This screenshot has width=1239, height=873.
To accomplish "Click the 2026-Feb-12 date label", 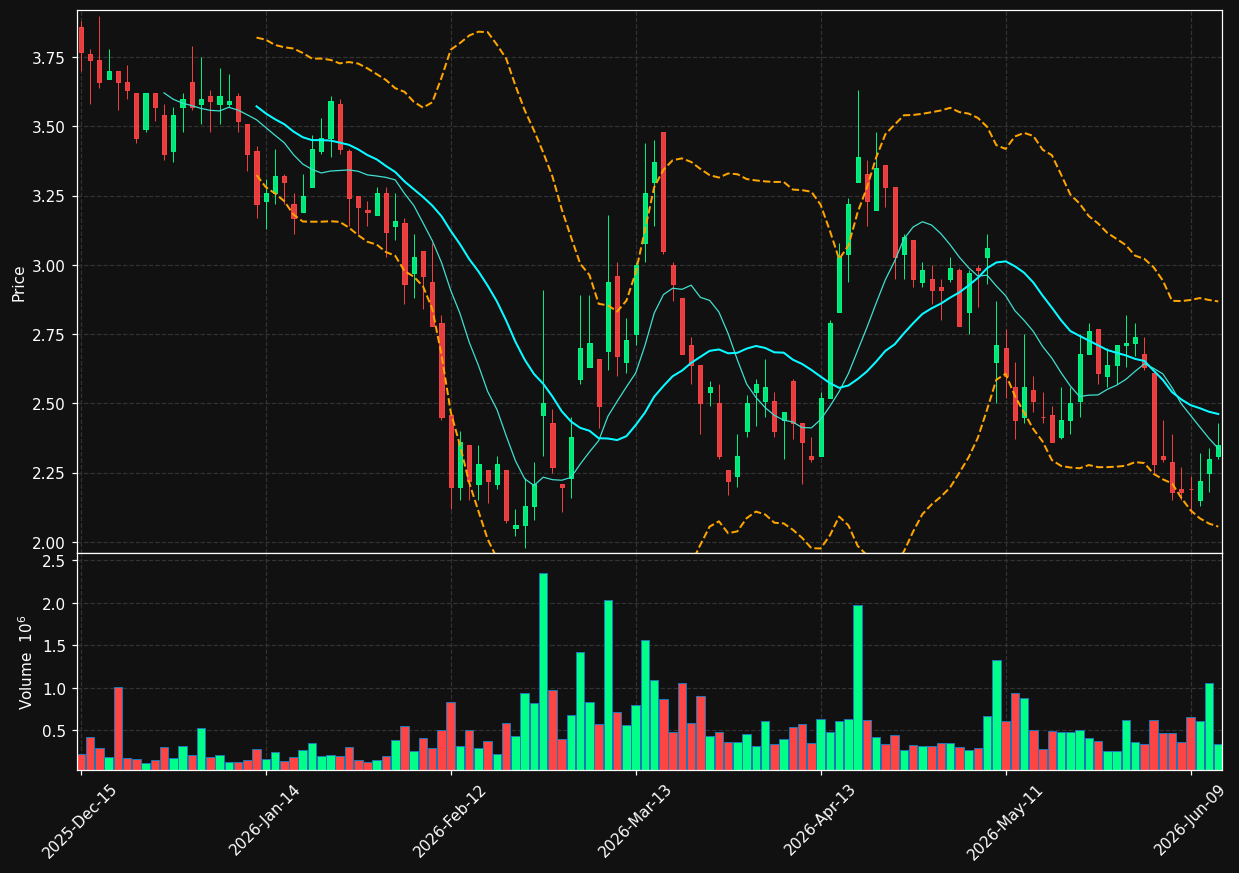I will [449, 821].
